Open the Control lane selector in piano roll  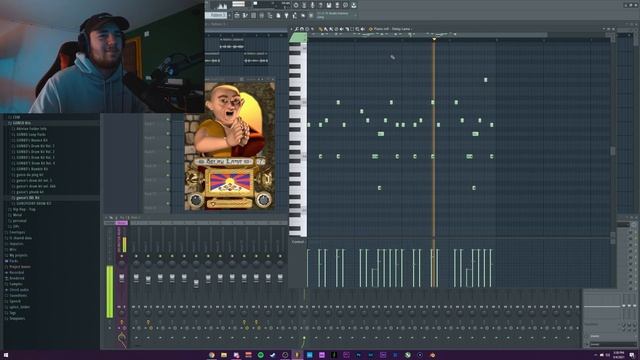click(x=298, y=242)
